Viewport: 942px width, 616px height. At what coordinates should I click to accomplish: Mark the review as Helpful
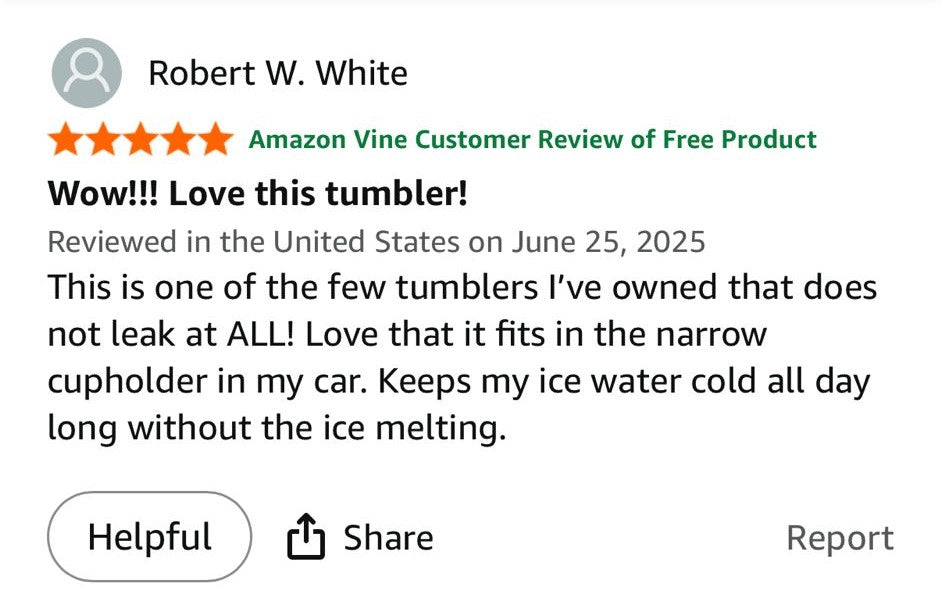pos(150,537)
